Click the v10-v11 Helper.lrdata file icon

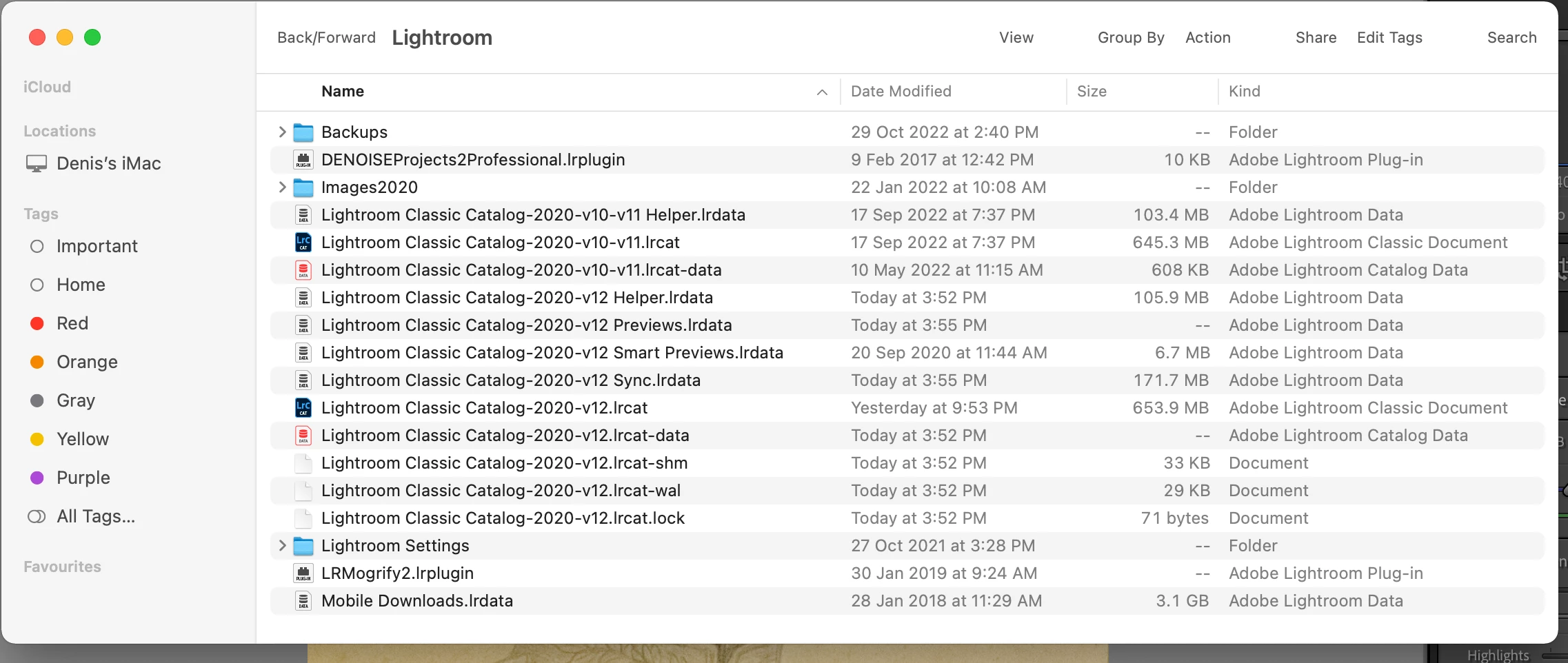[x=303, y=215]
